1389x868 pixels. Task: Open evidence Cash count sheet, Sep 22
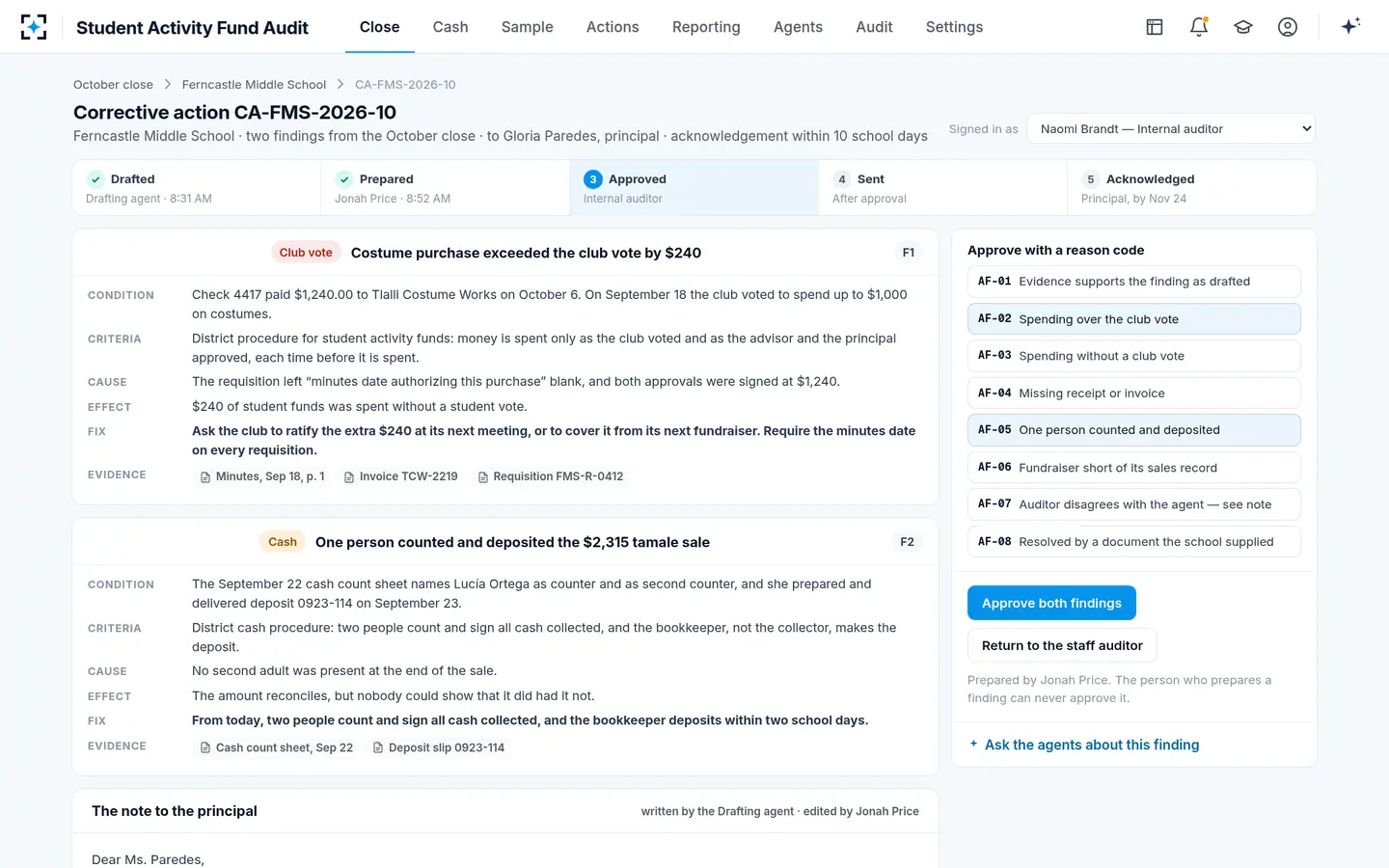(276, 747)
